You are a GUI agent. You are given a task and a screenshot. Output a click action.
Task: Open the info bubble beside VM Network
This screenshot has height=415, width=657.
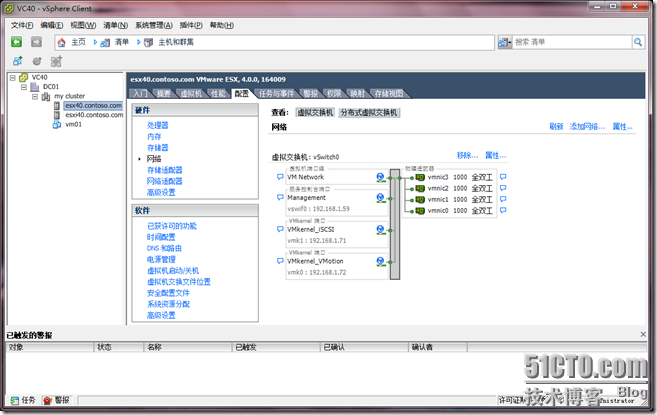click(280, 177)
